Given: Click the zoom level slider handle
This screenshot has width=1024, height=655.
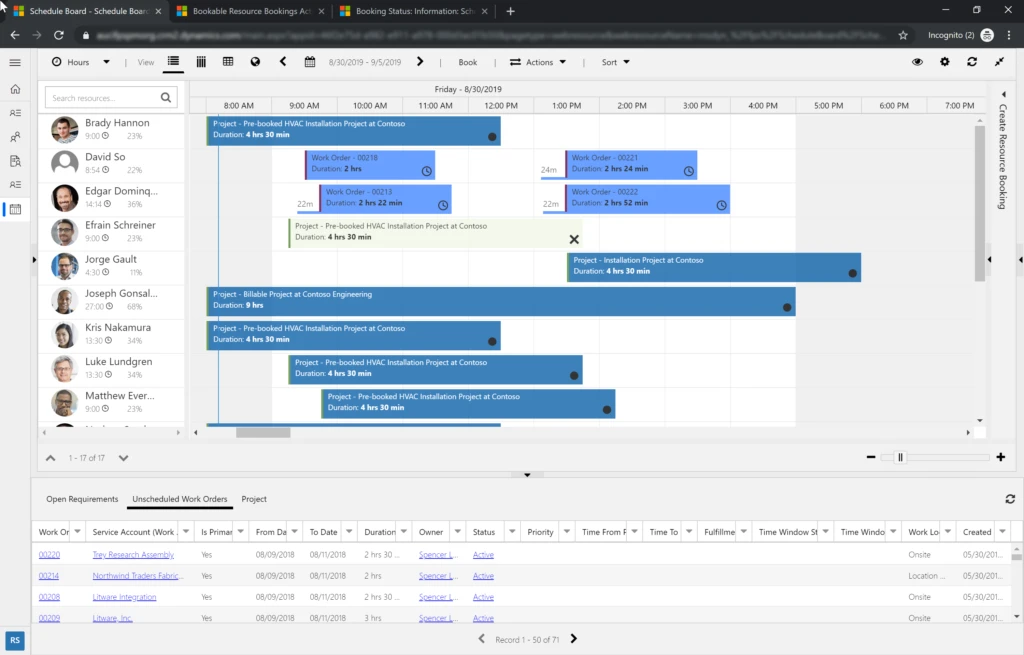Looking at the screenshot, I should coord(900,457).
